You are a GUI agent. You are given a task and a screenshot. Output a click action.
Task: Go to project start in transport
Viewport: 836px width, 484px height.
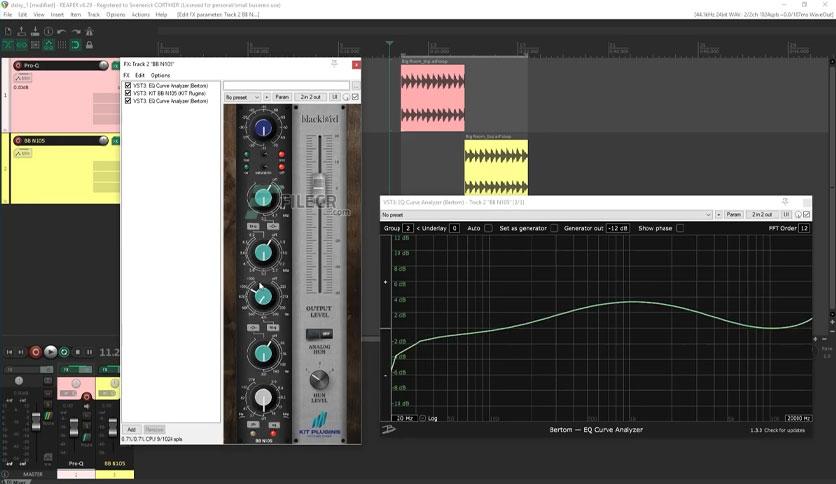click(9, 352)
